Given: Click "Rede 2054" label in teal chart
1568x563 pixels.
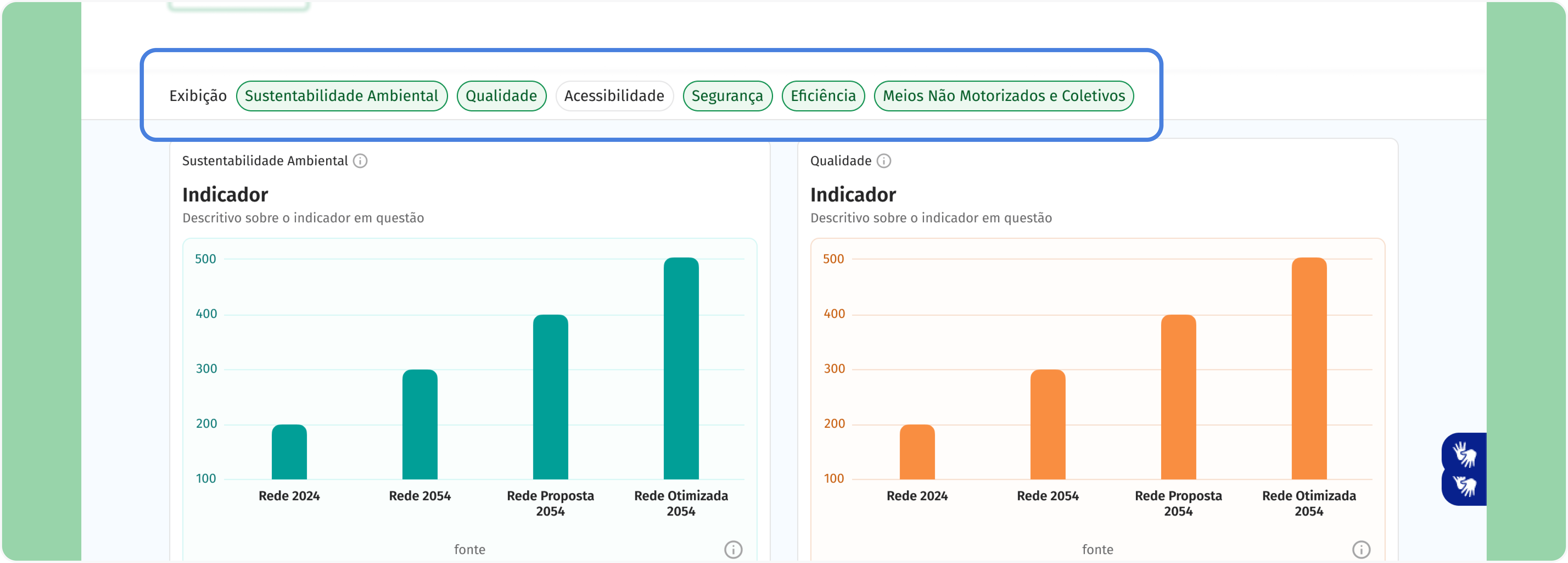Looking at the screenshot, I should click(420, 496).
